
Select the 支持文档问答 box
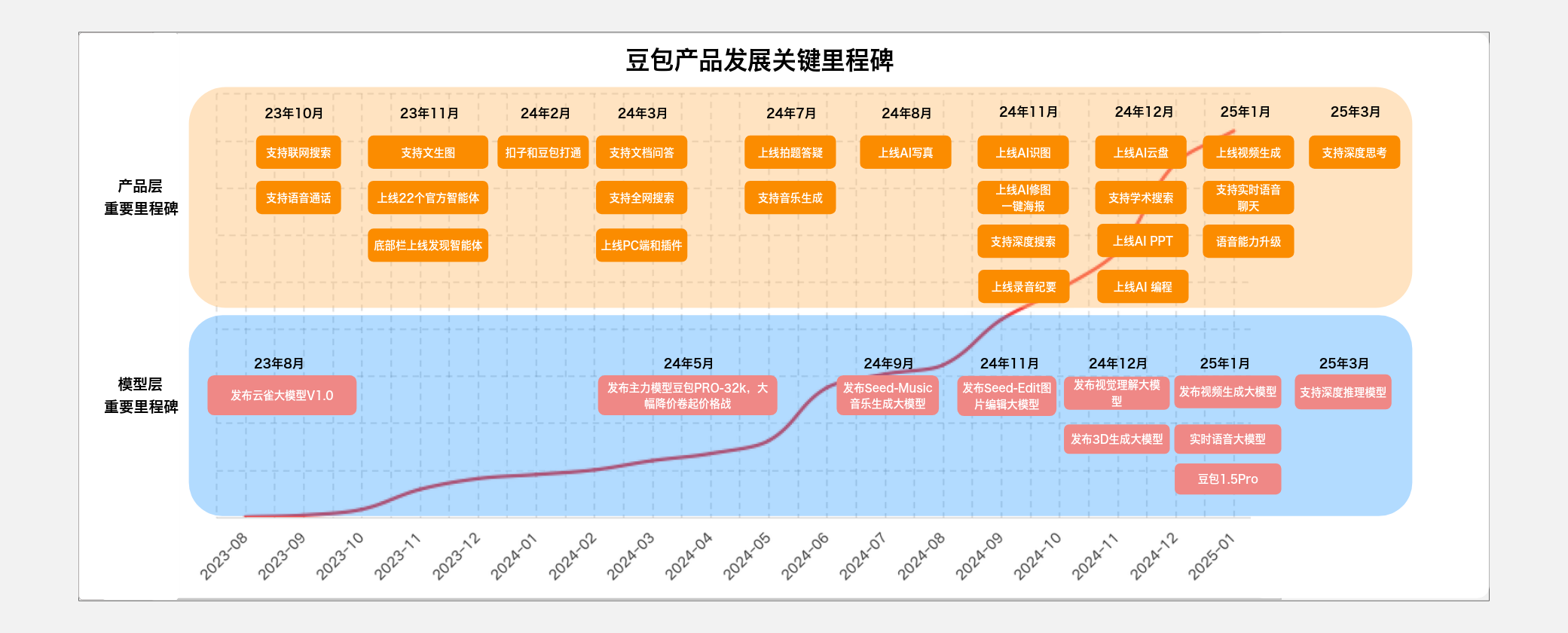(641, 152)
